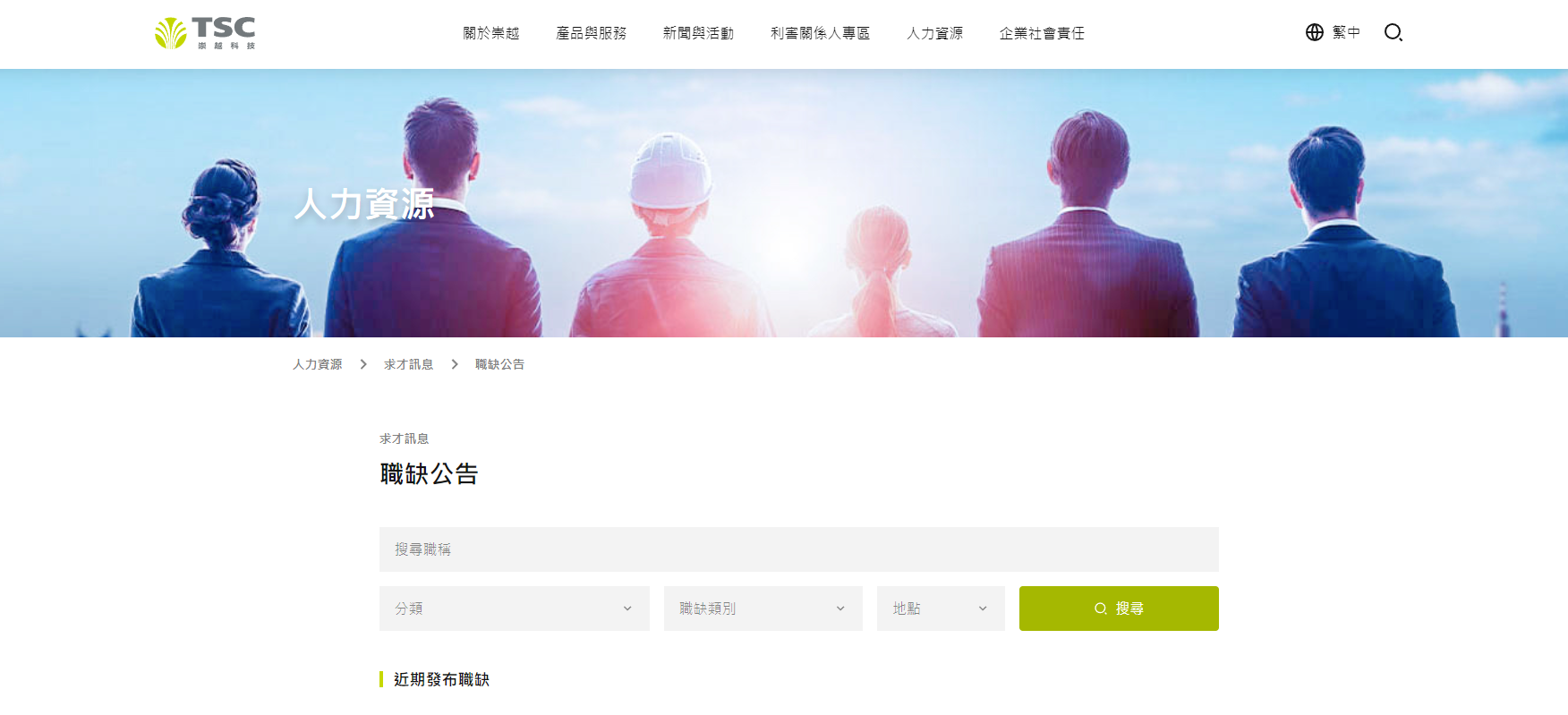Open 人力資源 navigation menu item
This screenshot has width=1568, height=715.
tap(935, 33)
